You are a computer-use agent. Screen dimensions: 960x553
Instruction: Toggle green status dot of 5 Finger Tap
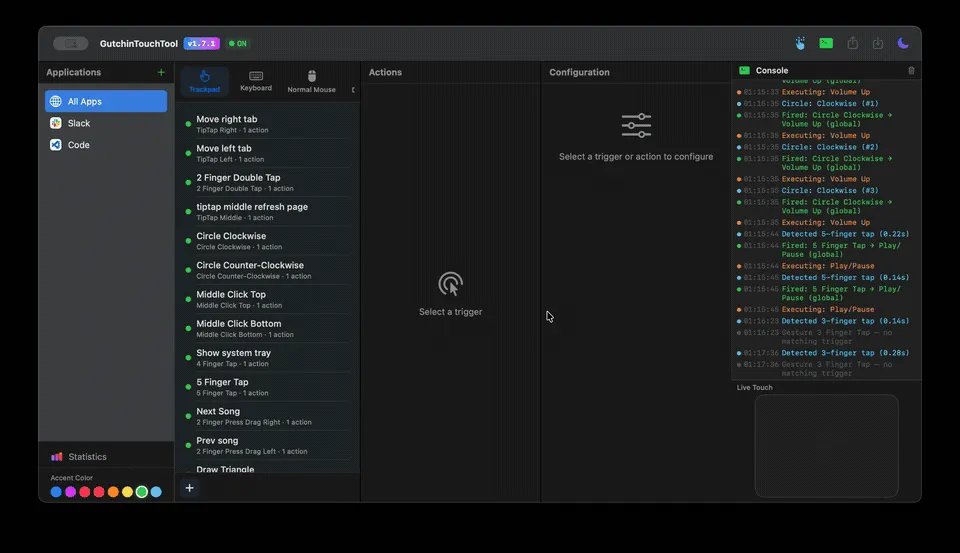[x=188, y=387]
